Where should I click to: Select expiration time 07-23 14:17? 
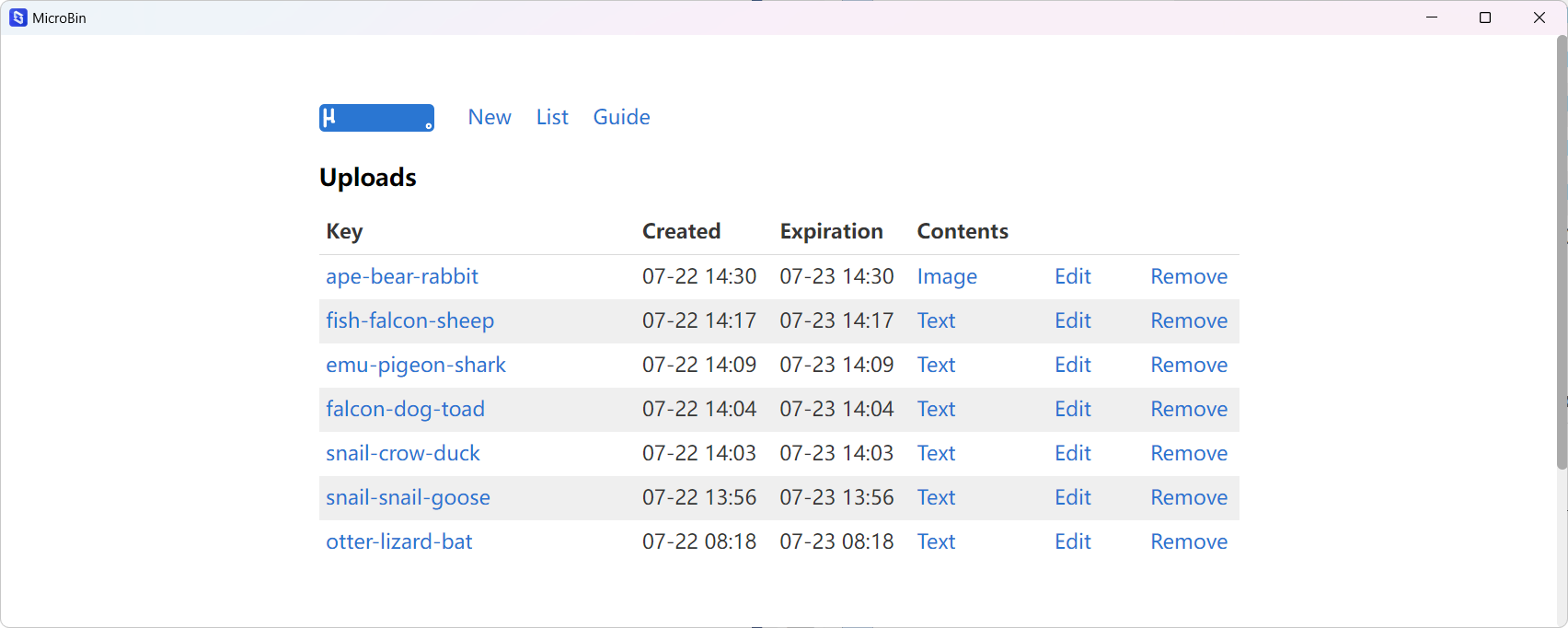[x=836, y=320]
